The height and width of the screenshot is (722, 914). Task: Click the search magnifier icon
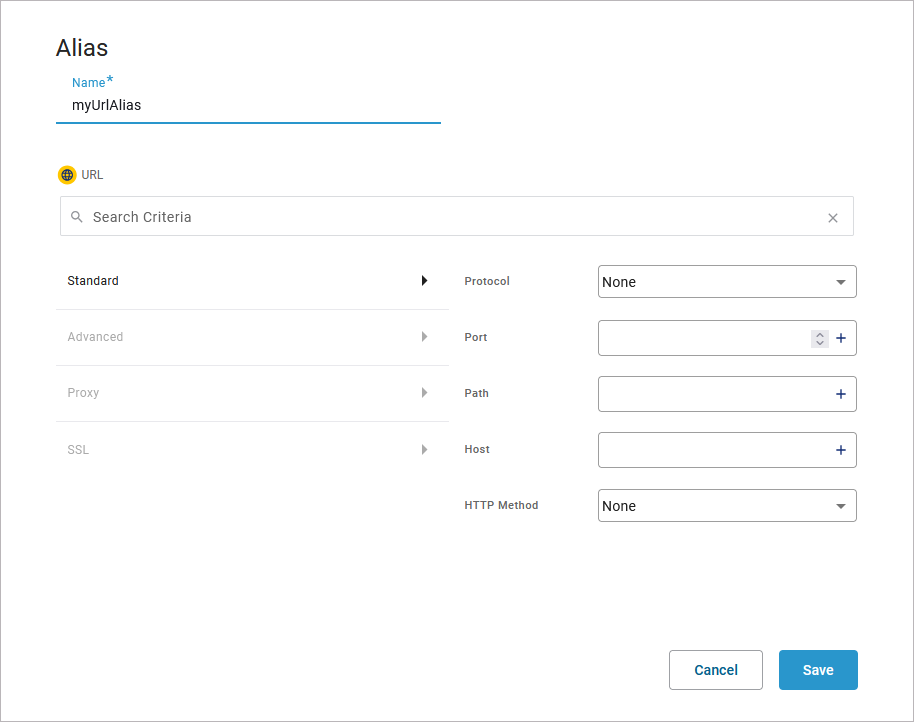(77, 217)
